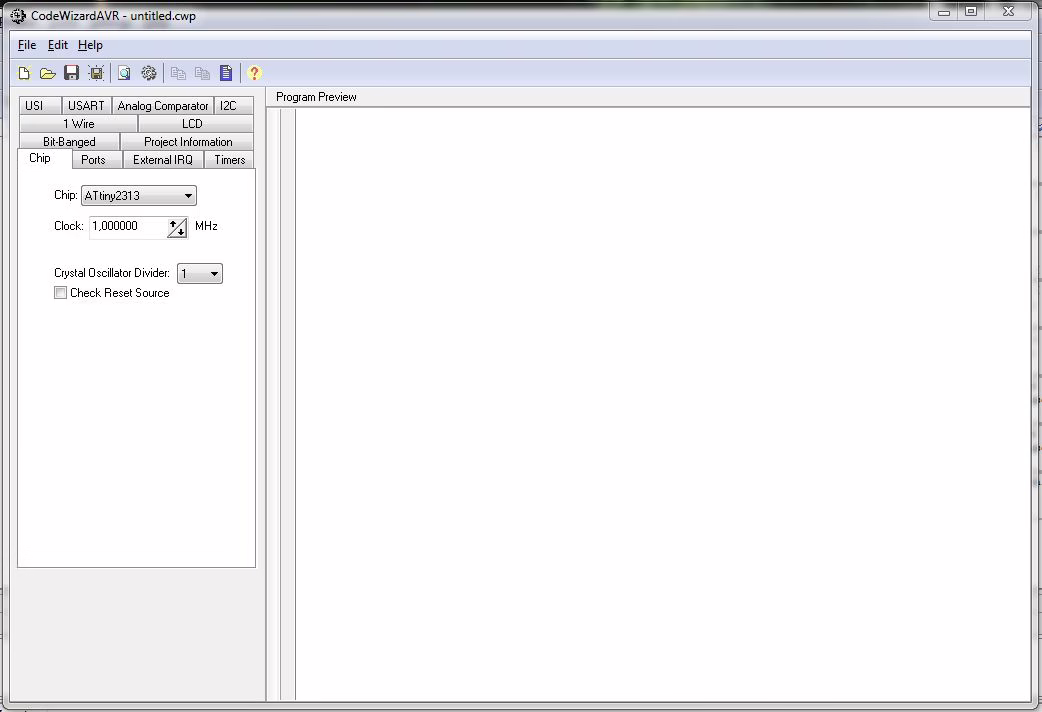Open the Project Information tab
The image size is (1042, 712).
(188, 142)
